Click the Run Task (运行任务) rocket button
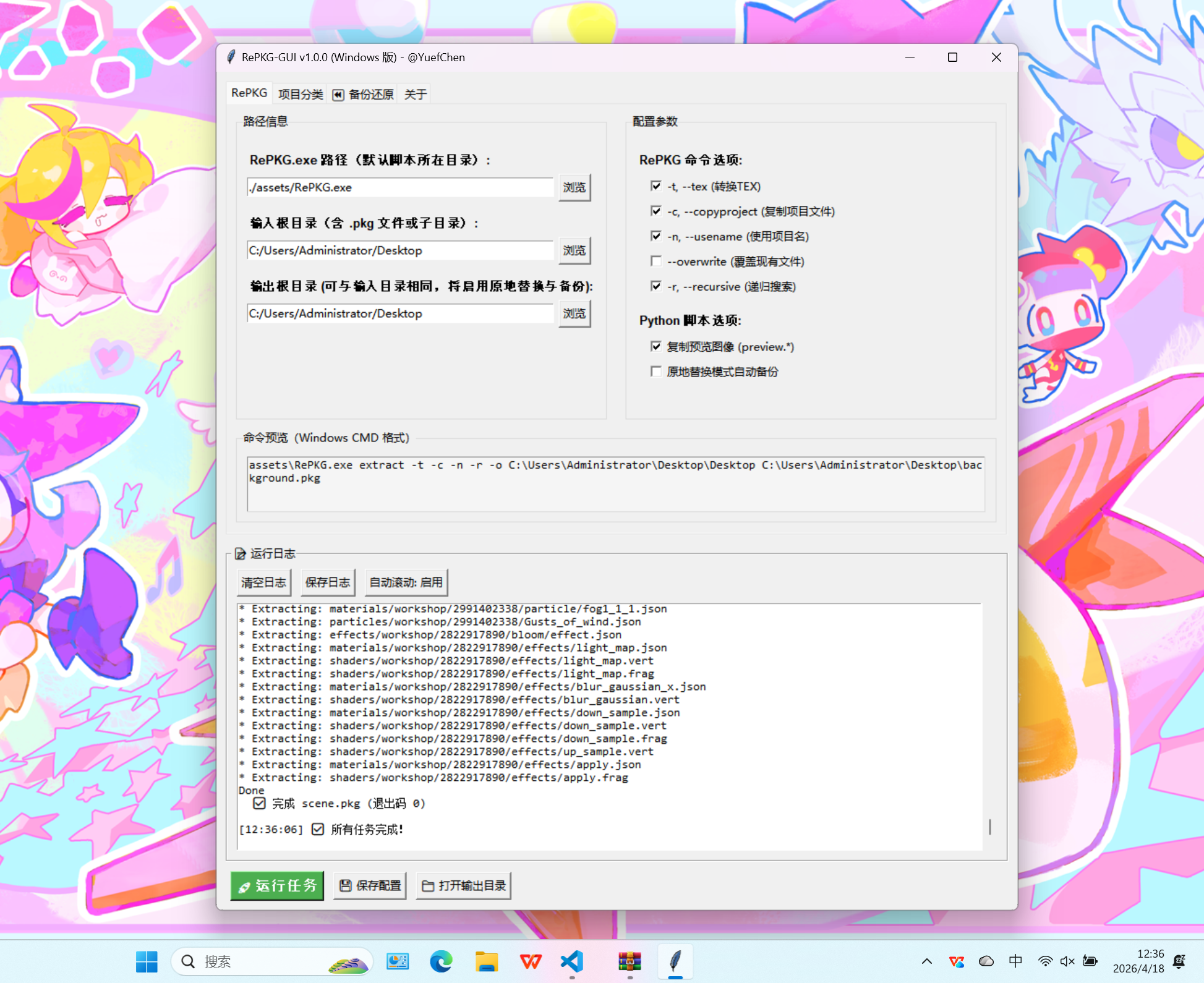This screenshot has width=1204, height=983. tap(277, 885)
